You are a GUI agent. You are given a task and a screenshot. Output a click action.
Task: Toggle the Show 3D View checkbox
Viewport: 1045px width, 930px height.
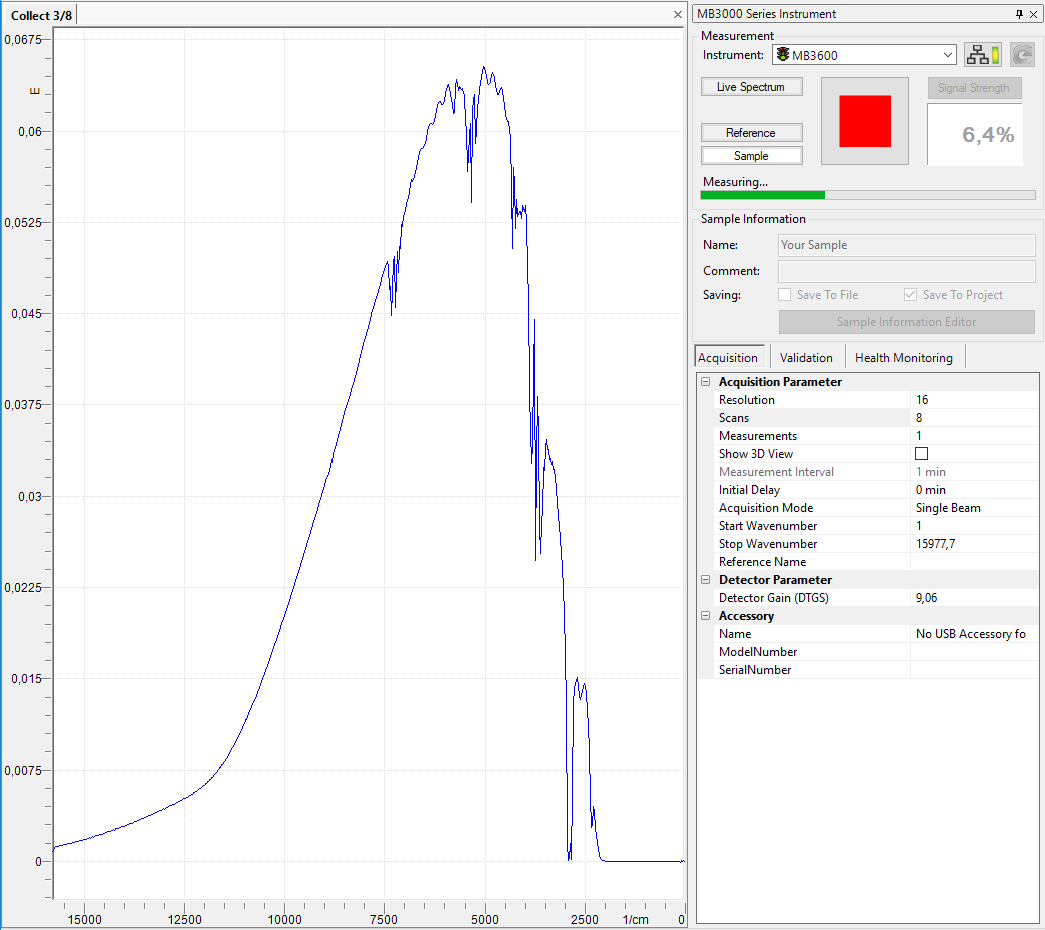(x=921, y=454)
